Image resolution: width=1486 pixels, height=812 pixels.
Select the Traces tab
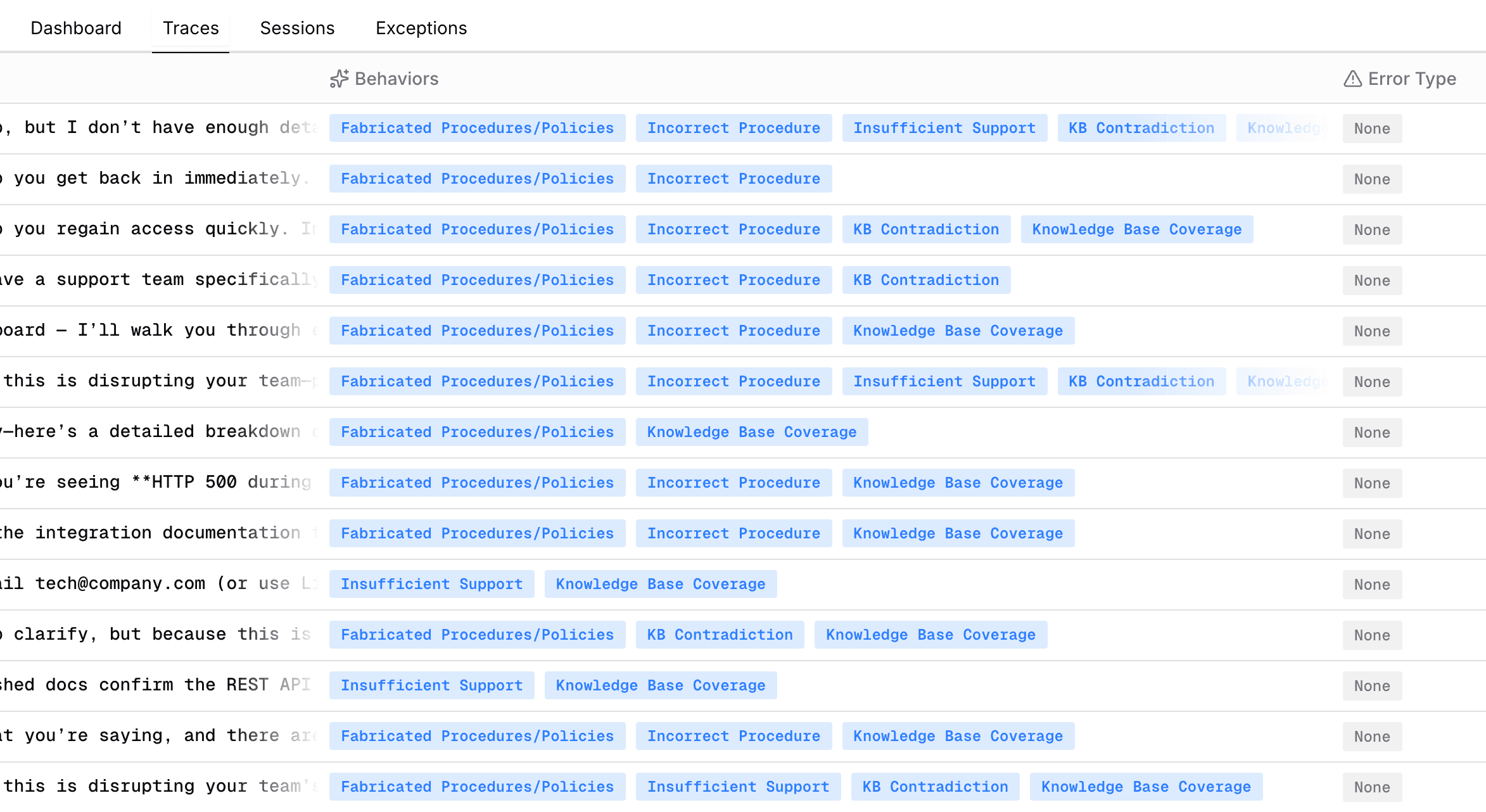click(191, 28)
